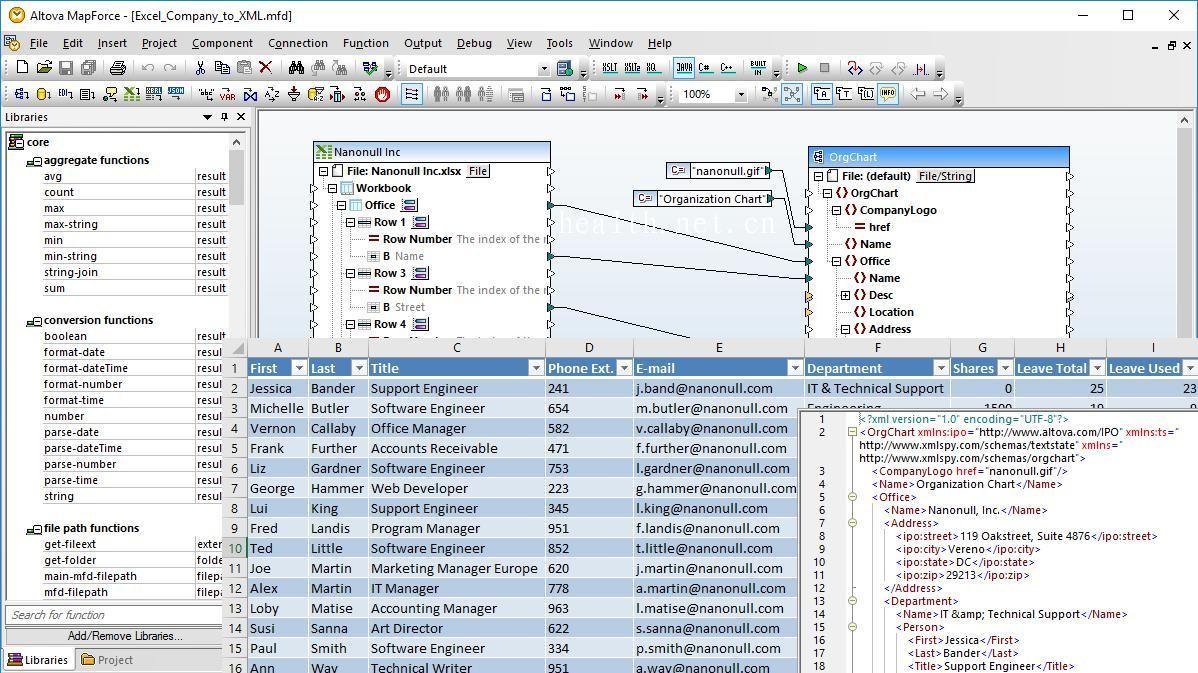Viewport: 1198px width, 673px height.
Task: Select the "Organization Chart" constant node
Action: [703, 199]
